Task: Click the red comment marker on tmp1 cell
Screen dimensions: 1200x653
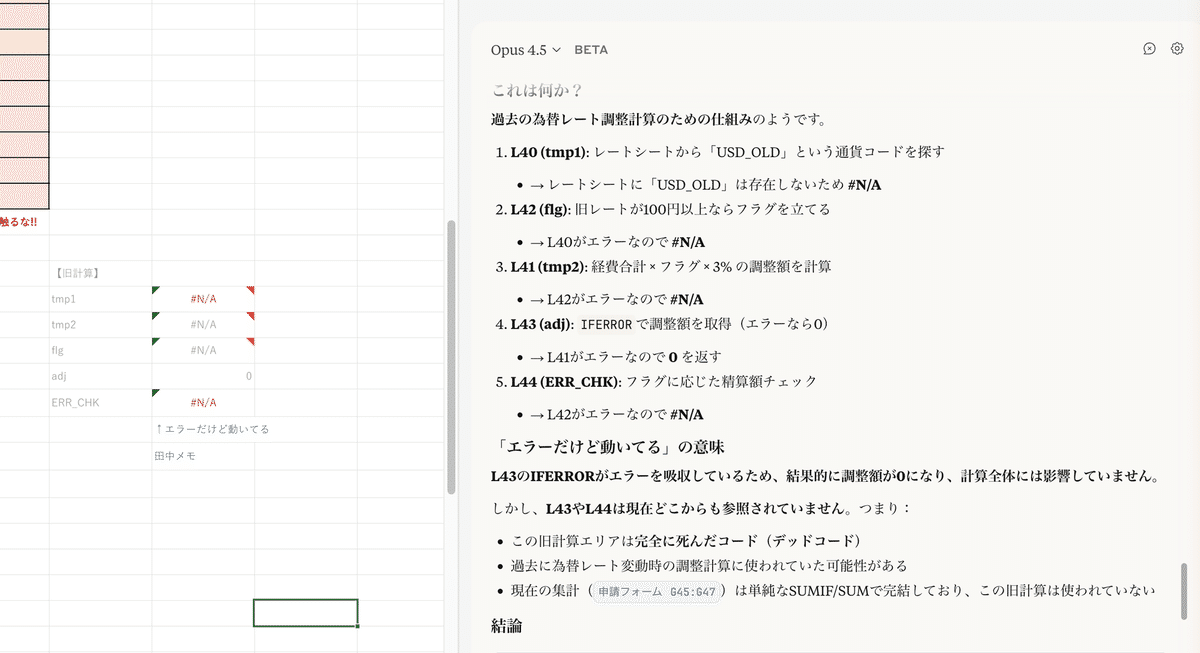Action: (x=251, y=290)
